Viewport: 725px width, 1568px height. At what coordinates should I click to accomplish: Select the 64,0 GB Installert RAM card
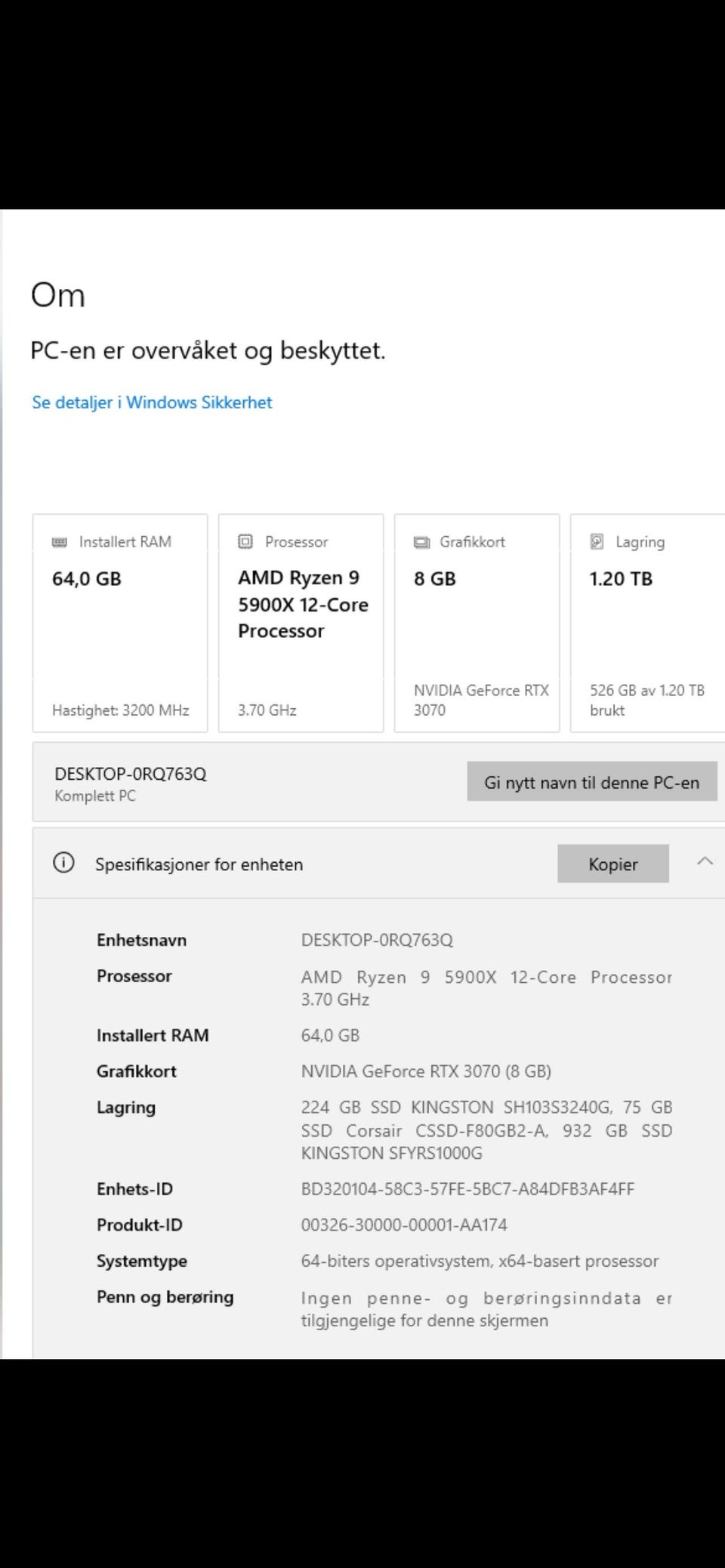(x=120, y=623)
